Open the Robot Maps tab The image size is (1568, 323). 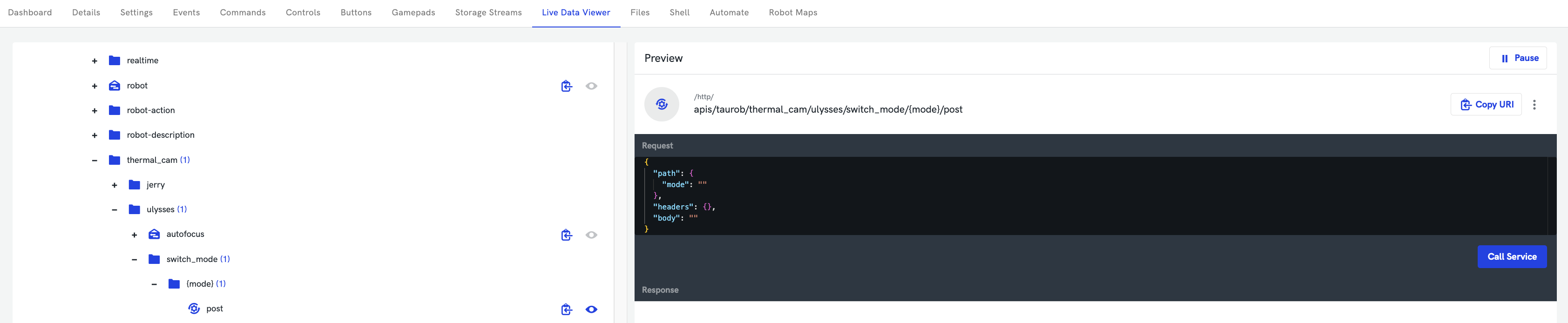792,12
